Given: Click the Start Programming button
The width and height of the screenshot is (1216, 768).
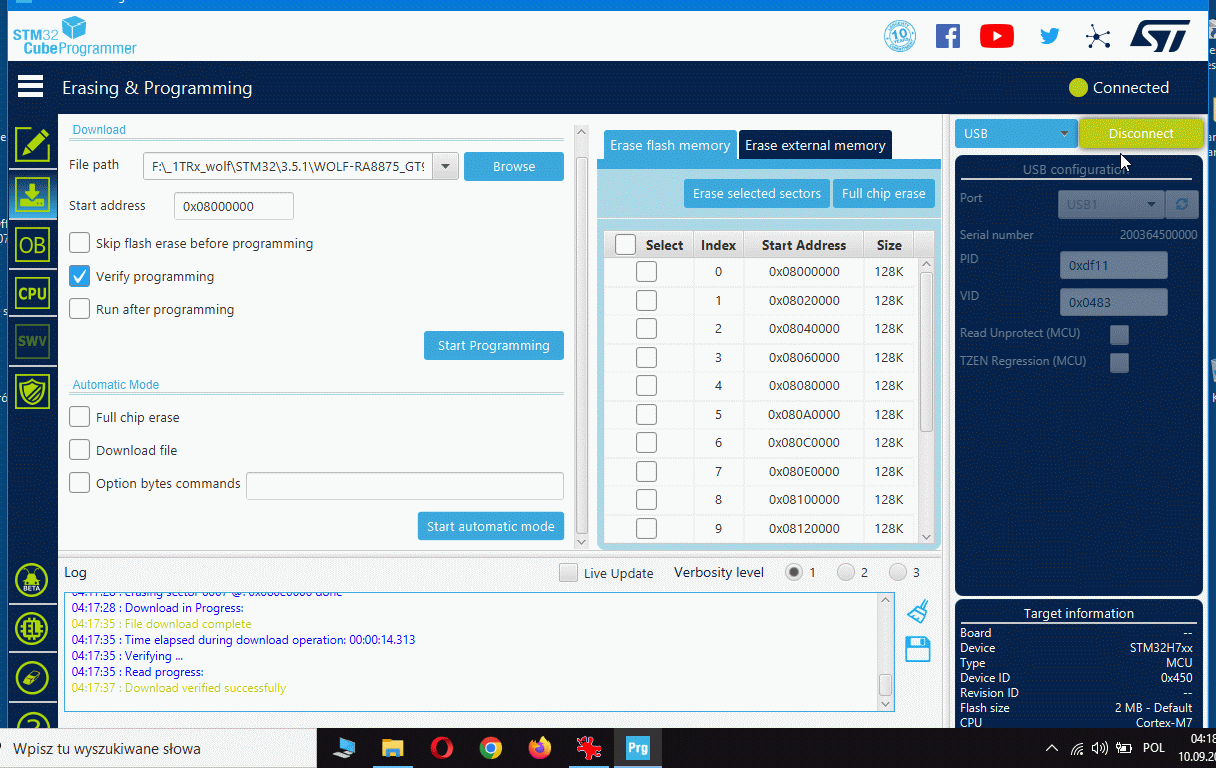Looking at the screenshot, I should click(493, 345).
